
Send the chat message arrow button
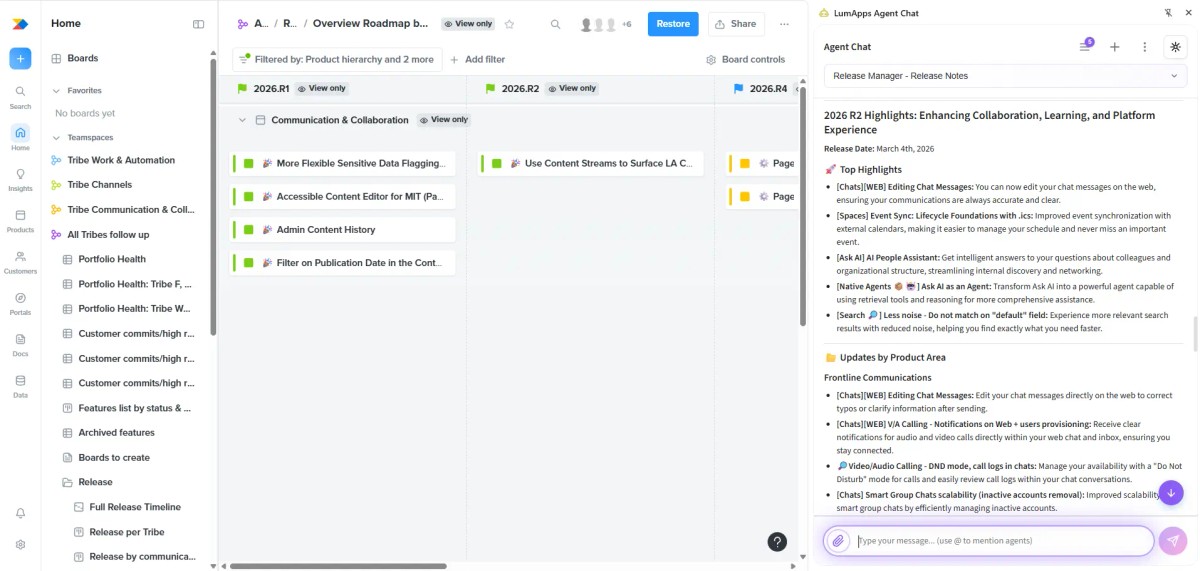(x=1173, y=541)
